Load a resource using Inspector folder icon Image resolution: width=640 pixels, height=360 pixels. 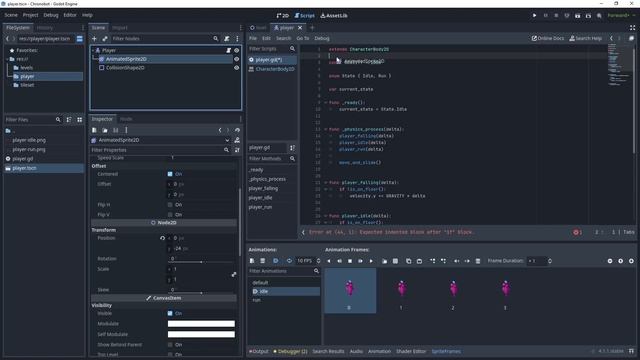tap(105, 130)
